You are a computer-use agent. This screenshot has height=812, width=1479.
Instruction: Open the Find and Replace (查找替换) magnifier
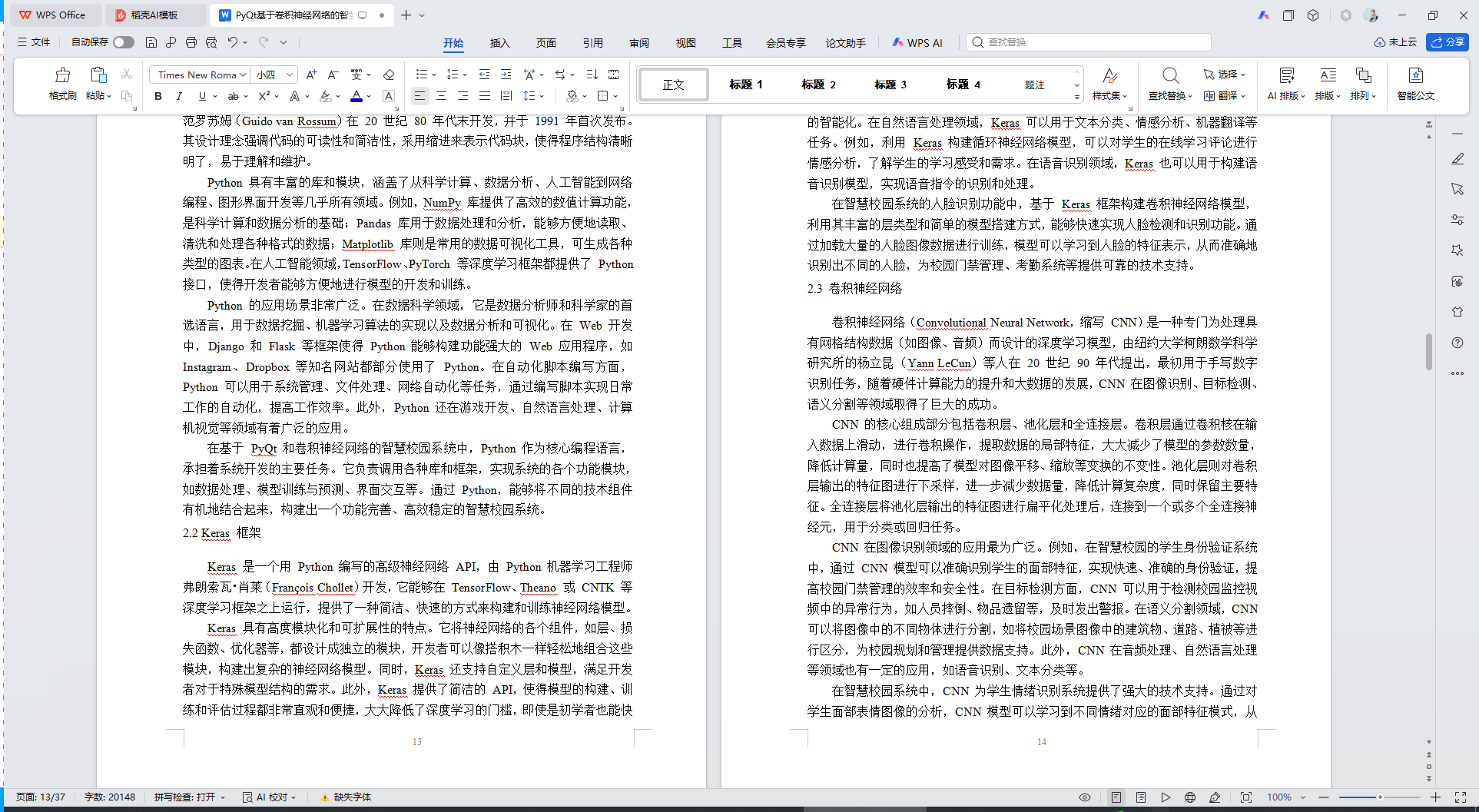coord(1170,75)
